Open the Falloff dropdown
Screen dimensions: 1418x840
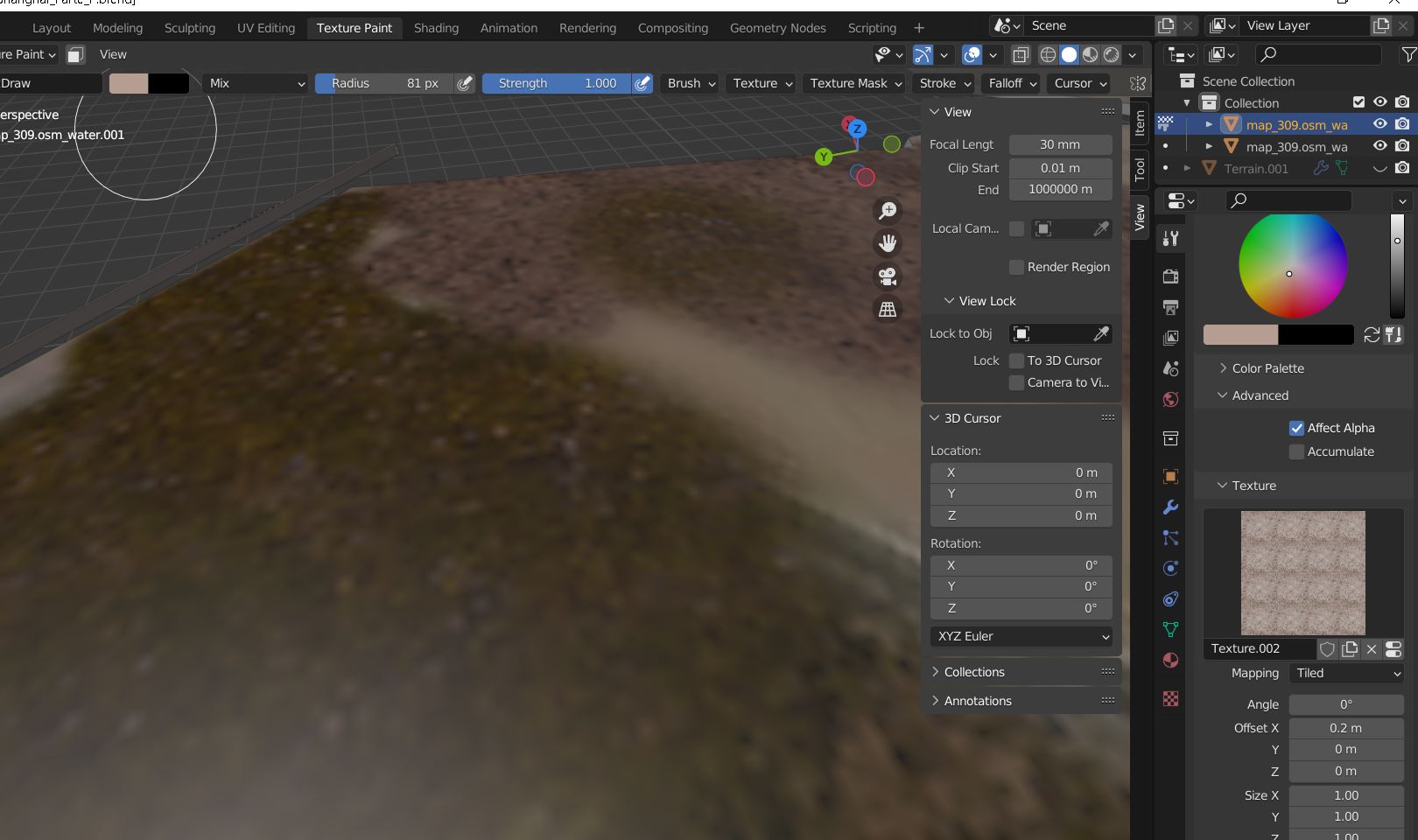[1012, 83]
